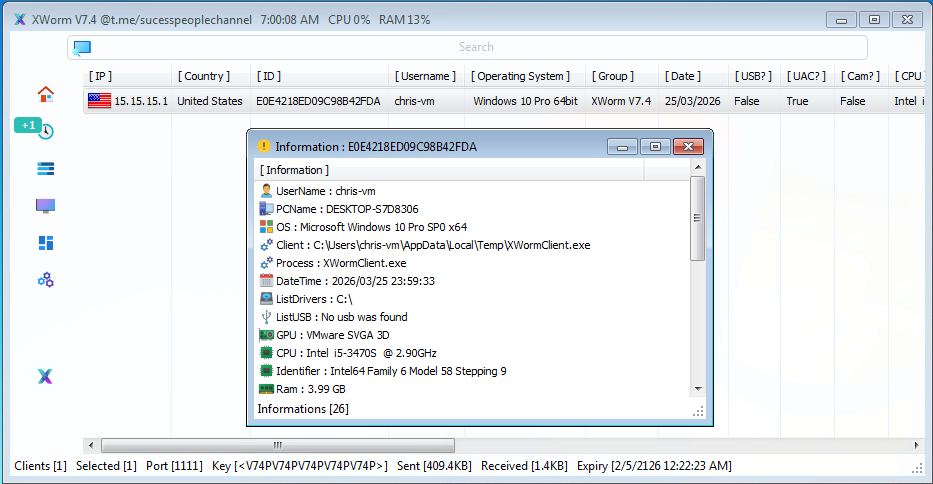
Task: Open the monitor icon in sidebar
Action: [x=46, y=206]
